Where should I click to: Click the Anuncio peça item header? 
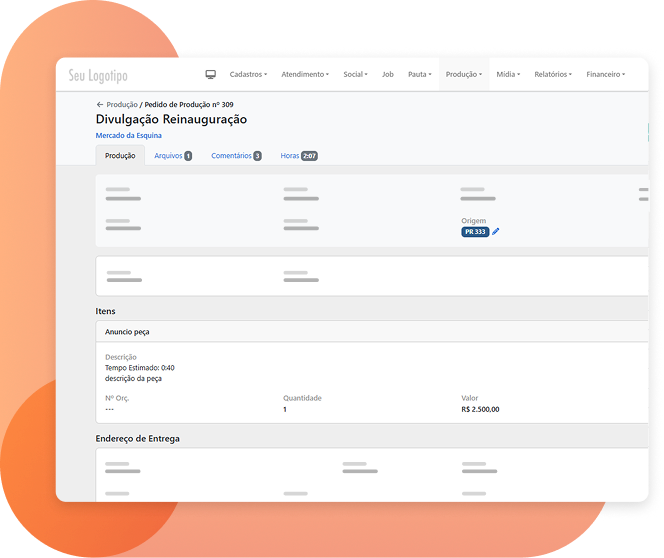click(128, 331)
